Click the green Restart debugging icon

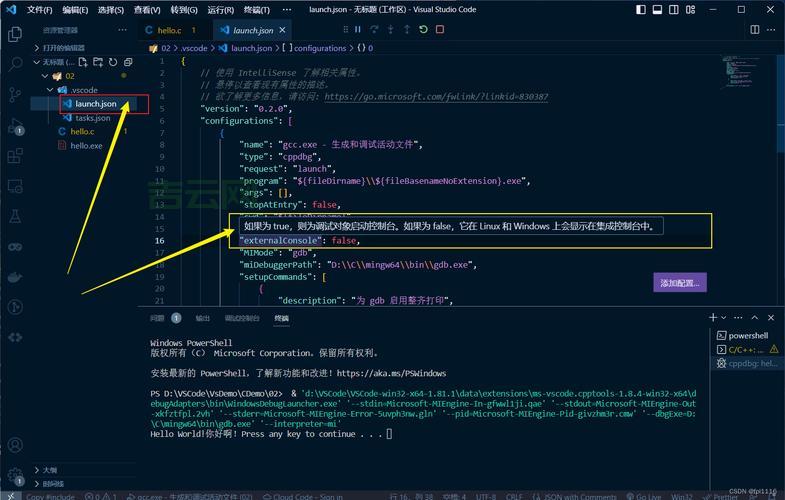click(x=423, y=30)
